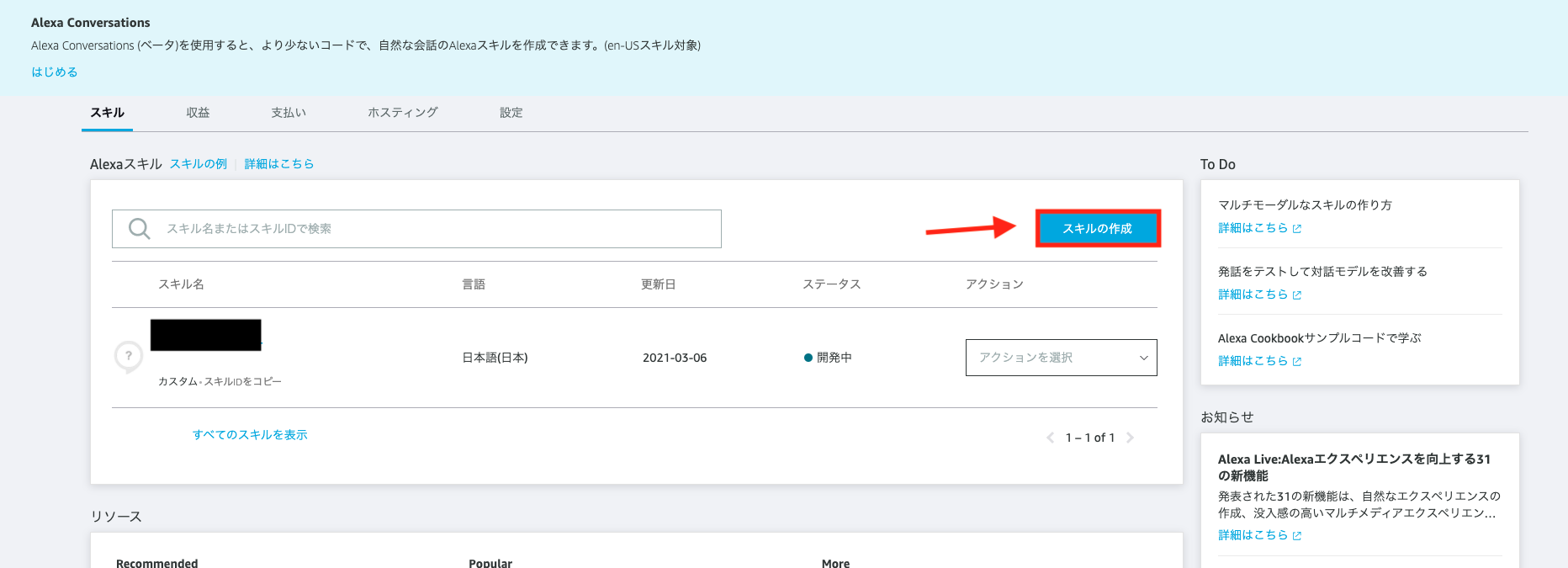Image resolution: width=1568 pixels, height=568 pixels.
Task: Open external-link icon under マルチモーダルなスキルの作り方
Action: click(1296, 229)
